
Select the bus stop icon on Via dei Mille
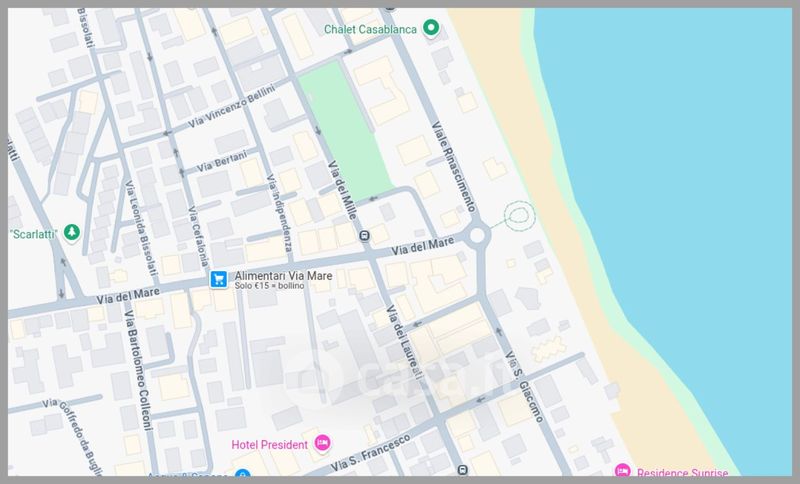point(365,237)
